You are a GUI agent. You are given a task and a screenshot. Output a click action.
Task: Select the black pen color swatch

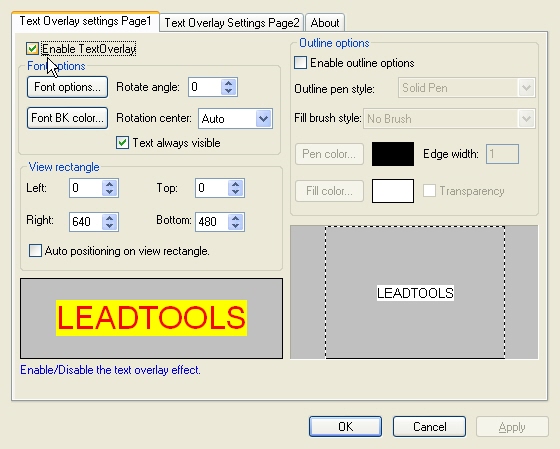[393, 154]
